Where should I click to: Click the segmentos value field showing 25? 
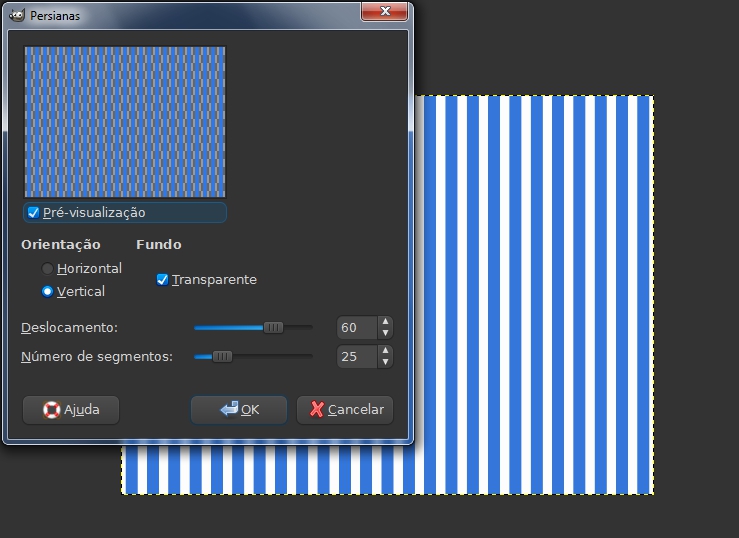[357, 357]
